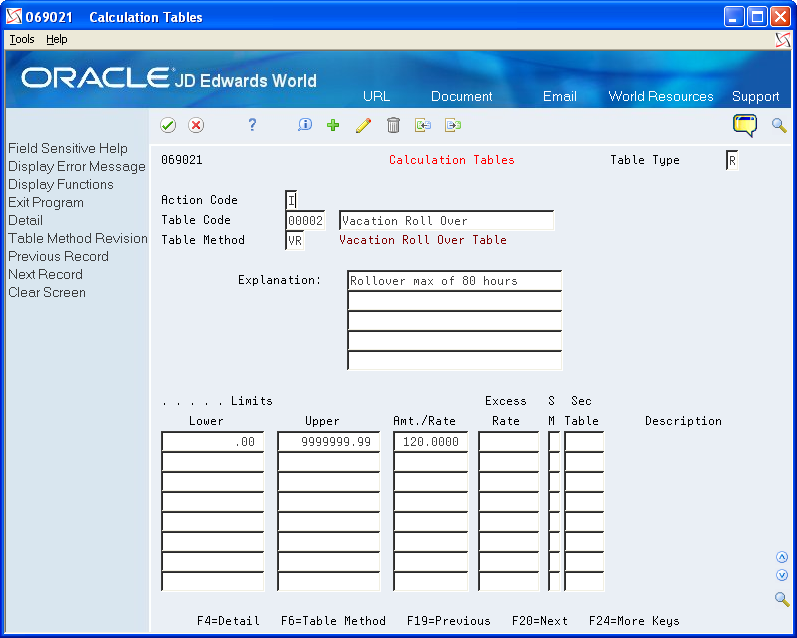Viewport: 797px width, 638px height.
Task: Click the Previous Record arrow toolbar icon
Action: pos(422,125)
